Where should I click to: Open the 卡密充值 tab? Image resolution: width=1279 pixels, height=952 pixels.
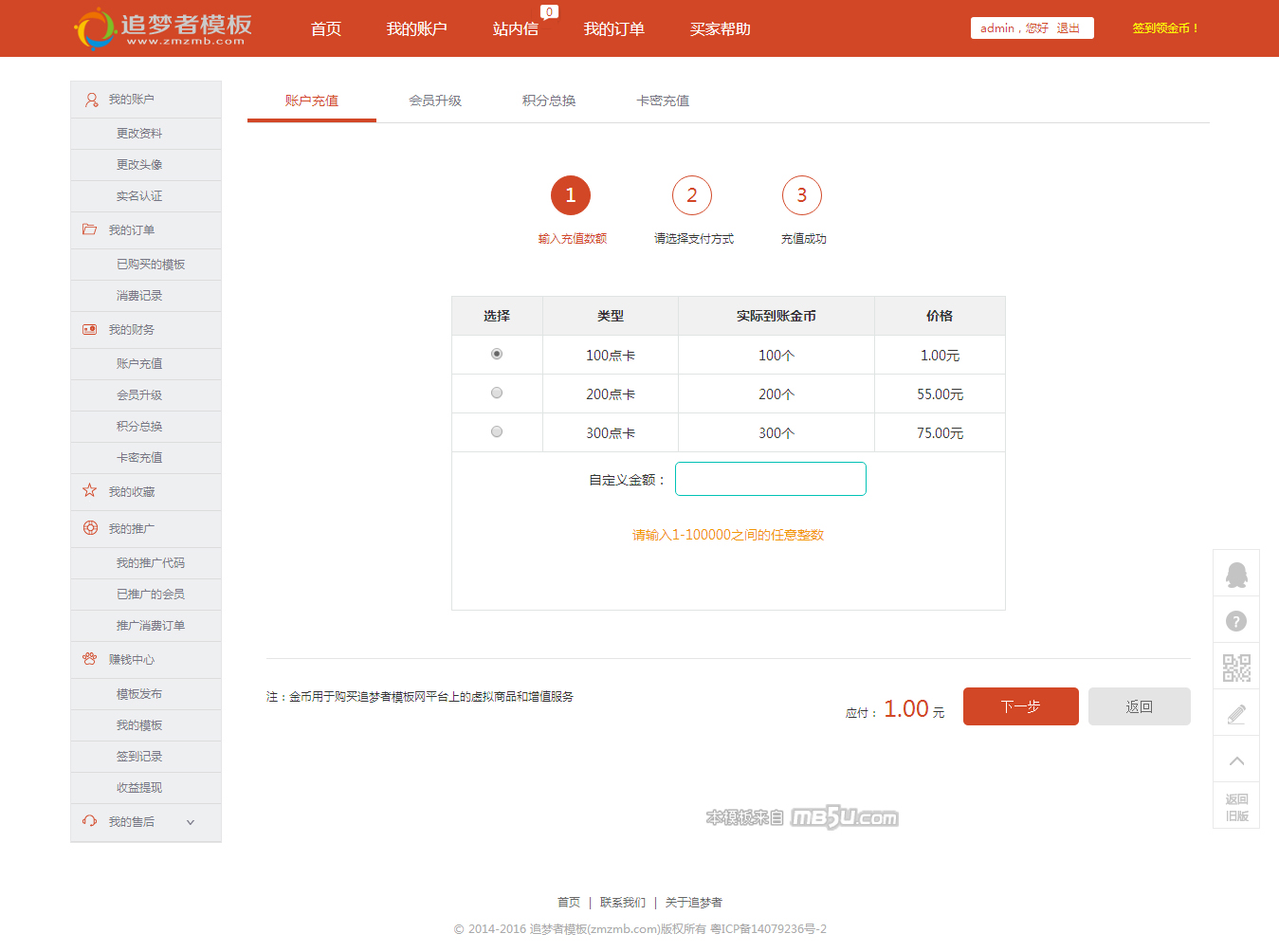tap(663, 101)
